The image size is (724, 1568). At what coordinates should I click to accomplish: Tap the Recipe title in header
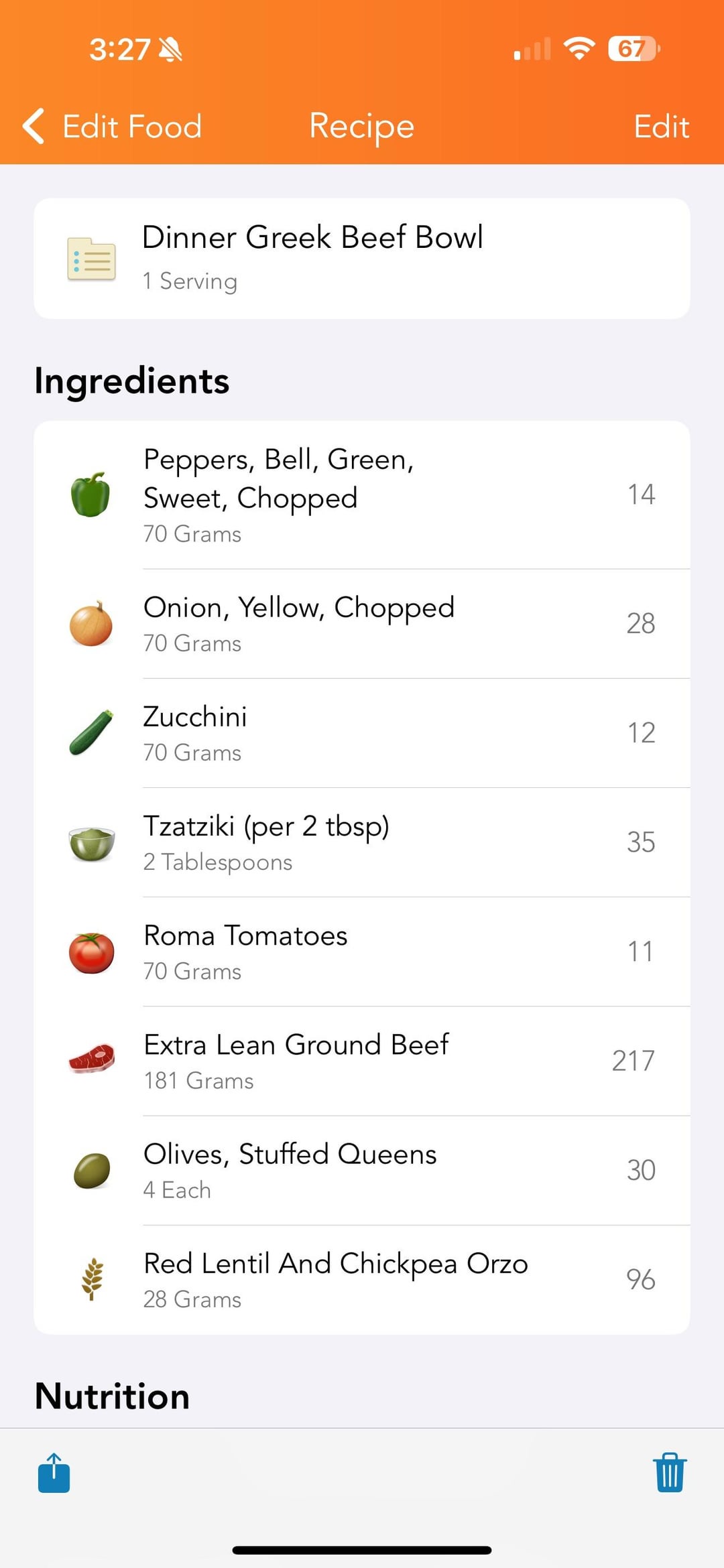pyautogui.click(x=362, y=127)
